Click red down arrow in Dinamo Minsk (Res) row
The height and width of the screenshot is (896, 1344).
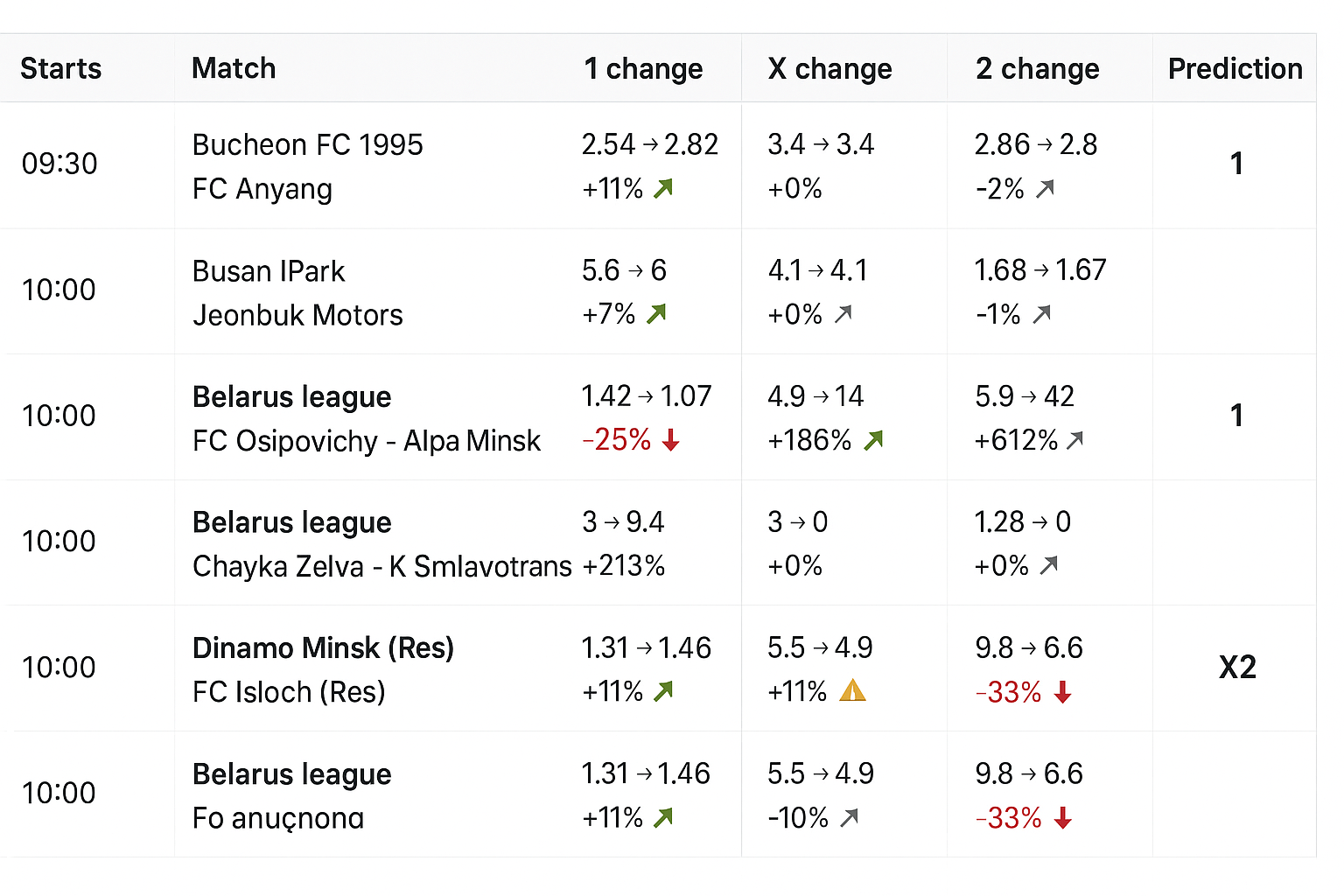point(1063,693)
